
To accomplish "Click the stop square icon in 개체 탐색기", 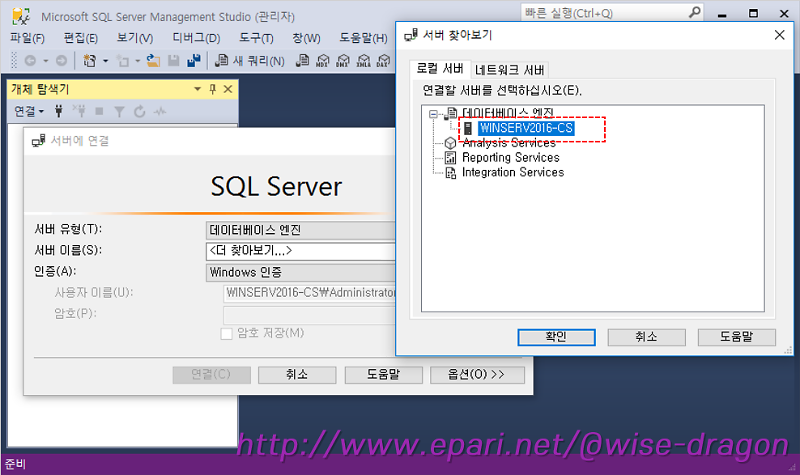I will click(x=99, y=111).
